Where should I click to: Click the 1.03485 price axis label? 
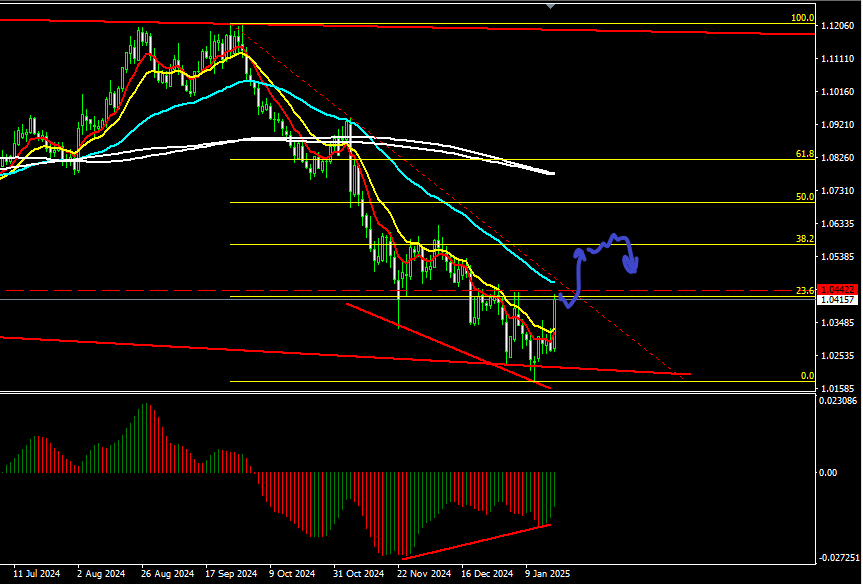point(840,323)
